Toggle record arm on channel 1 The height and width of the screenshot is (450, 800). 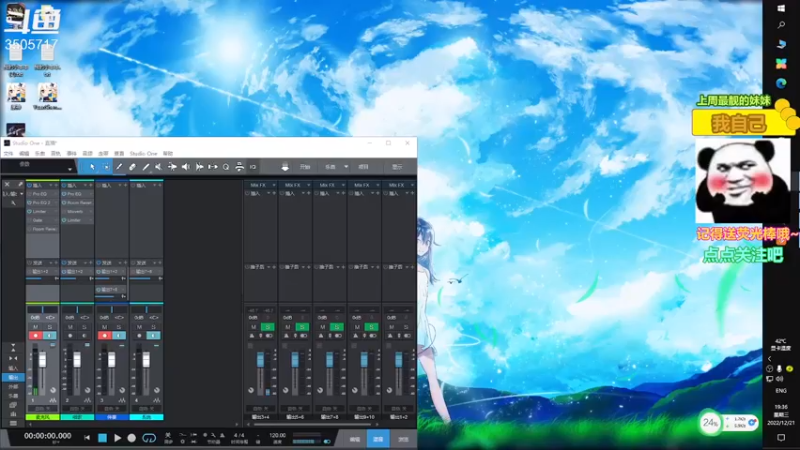point(35,335)
